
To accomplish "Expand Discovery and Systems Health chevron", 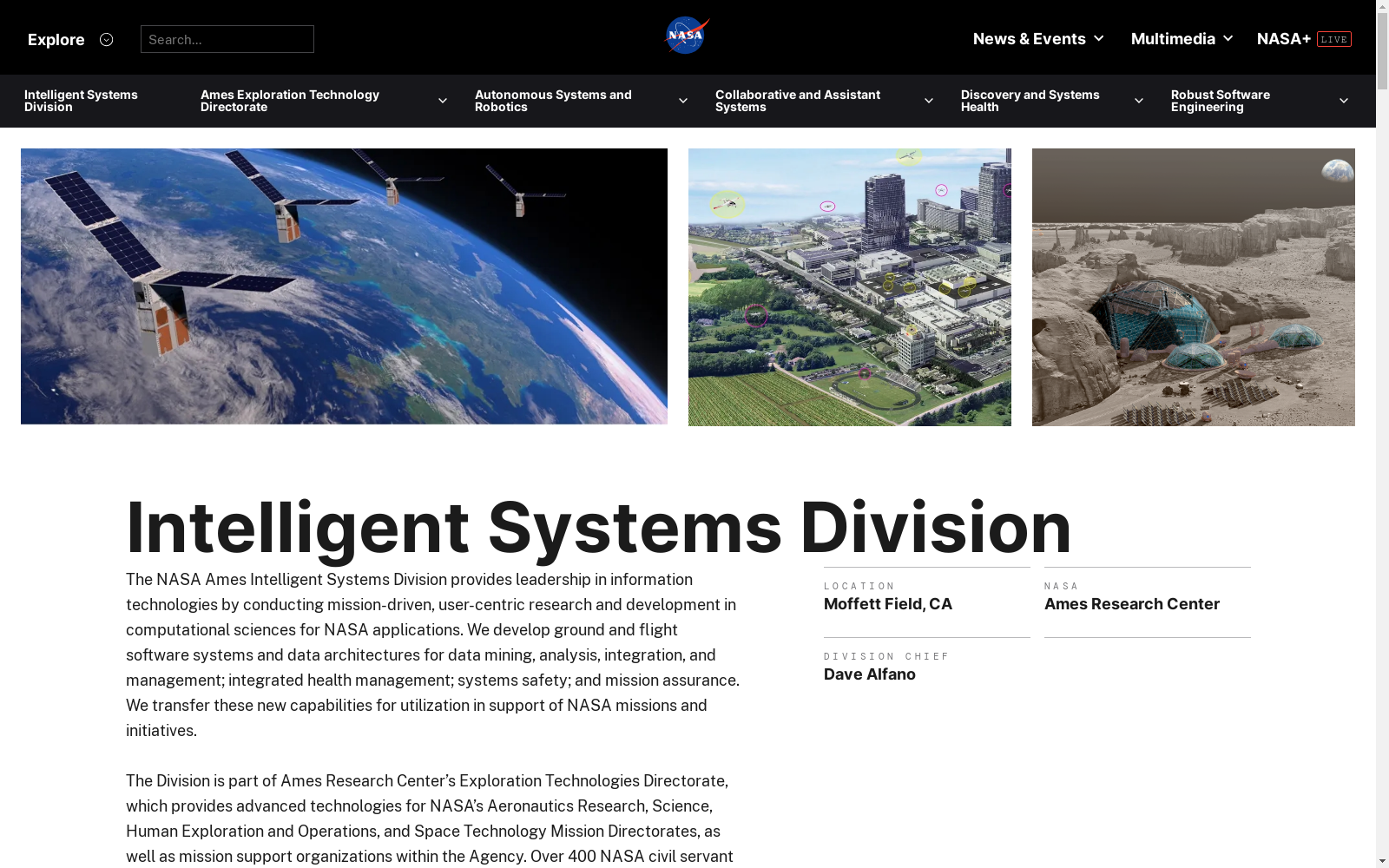I will 1139,101.
